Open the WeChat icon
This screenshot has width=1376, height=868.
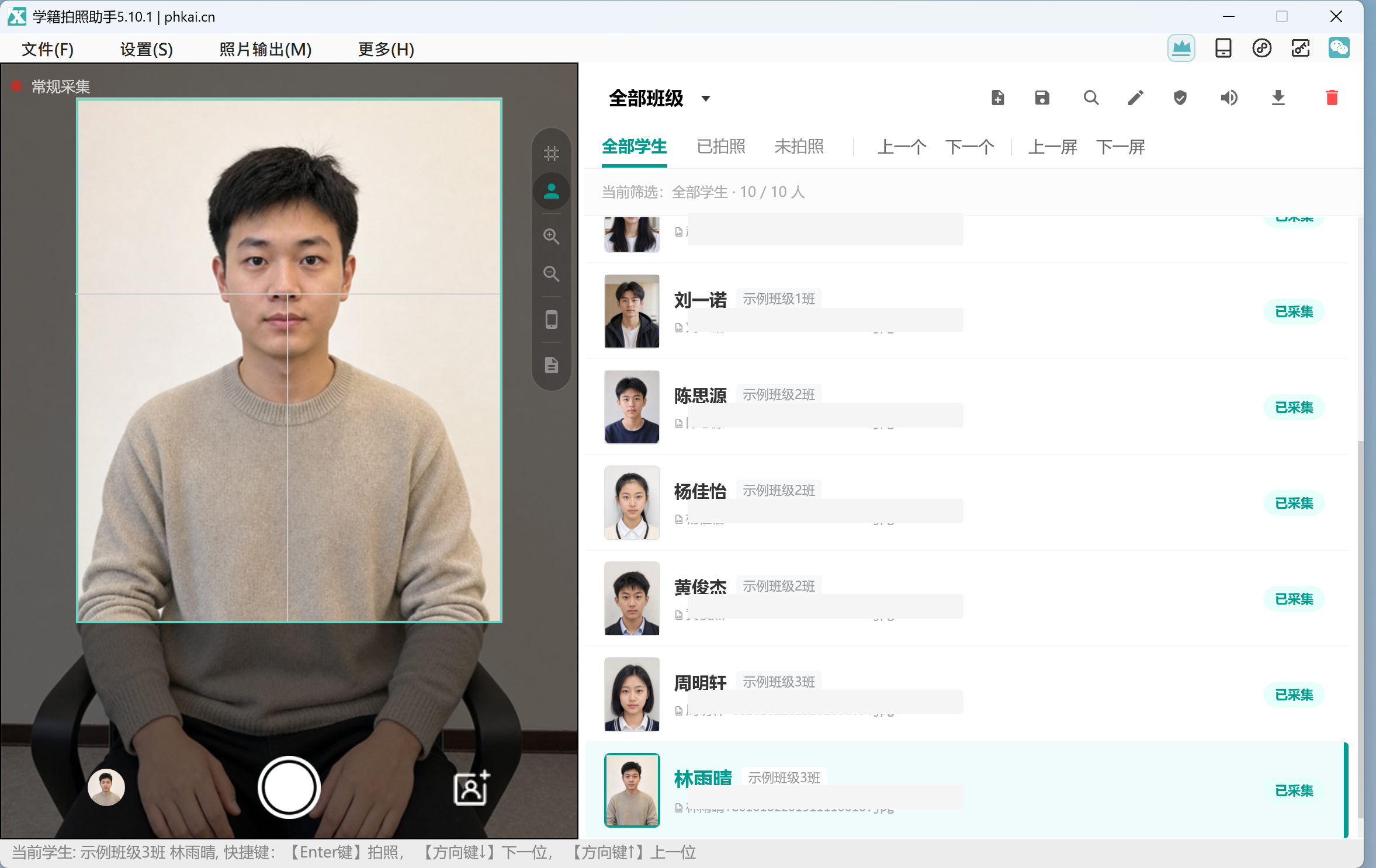(x=1339, y=48)
